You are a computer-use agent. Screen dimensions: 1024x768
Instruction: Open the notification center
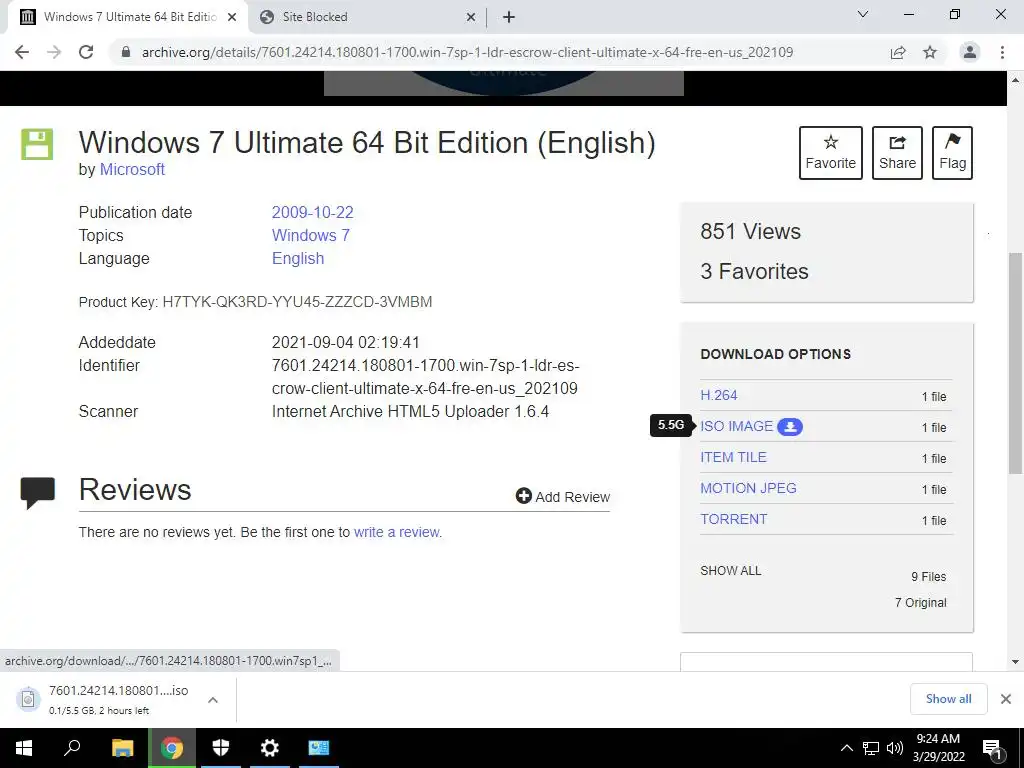pos(993,748)
